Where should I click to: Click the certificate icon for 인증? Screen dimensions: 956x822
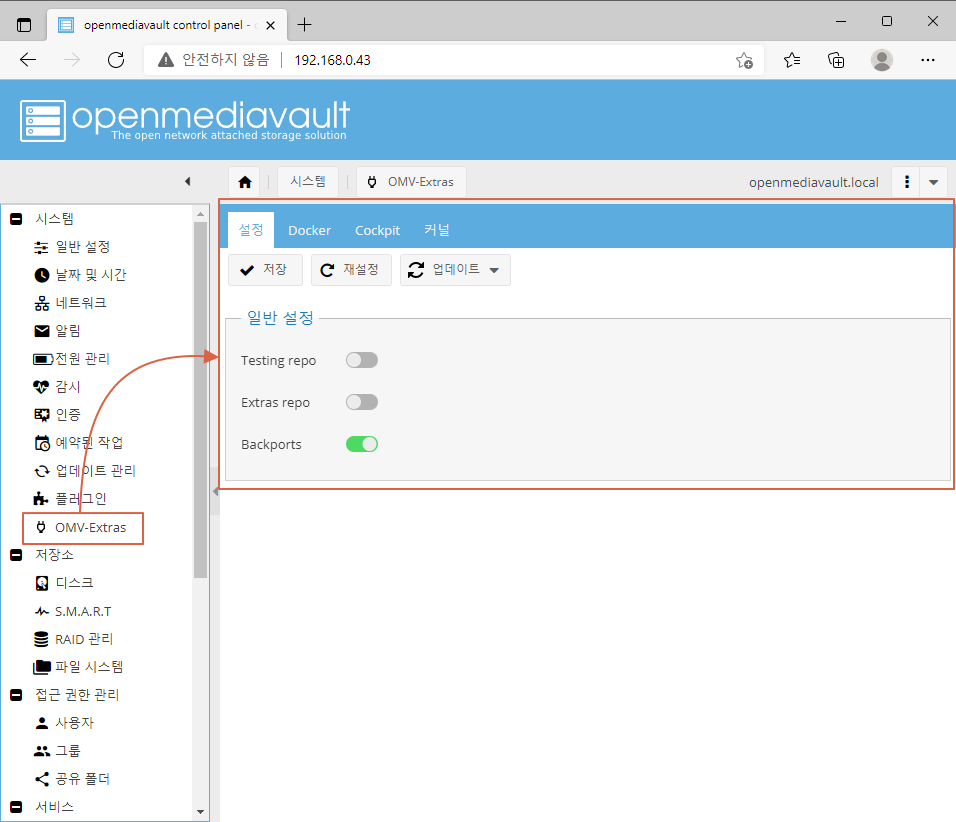pyautogui.click(x=41, y=415)
